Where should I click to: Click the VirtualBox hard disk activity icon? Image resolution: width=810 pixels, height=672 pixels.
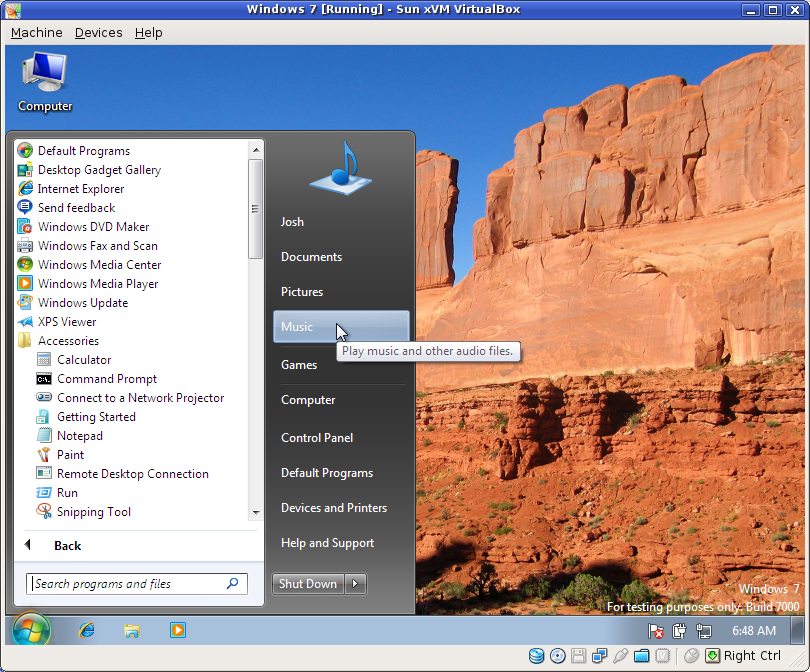(537, 656)
